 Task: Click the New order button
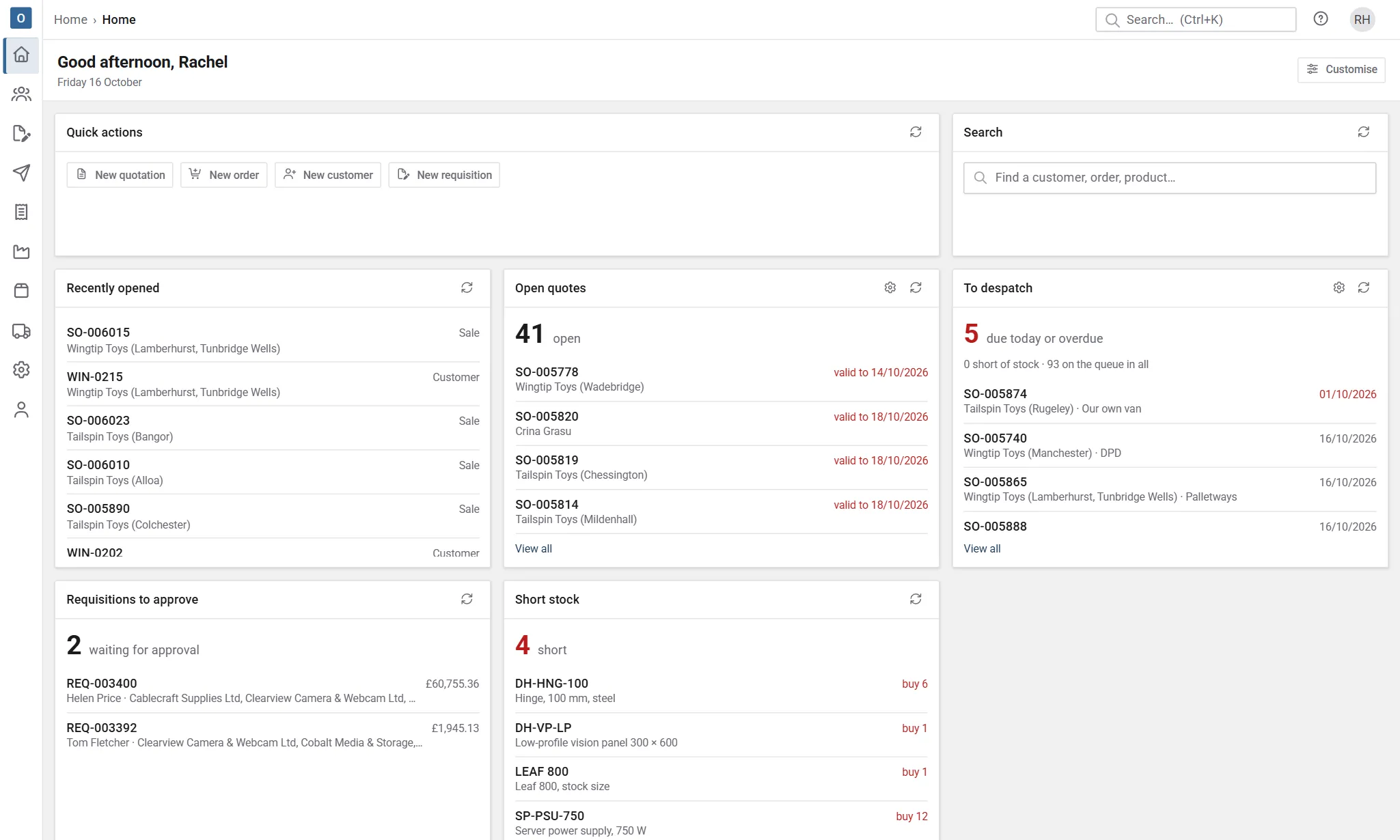224,175
